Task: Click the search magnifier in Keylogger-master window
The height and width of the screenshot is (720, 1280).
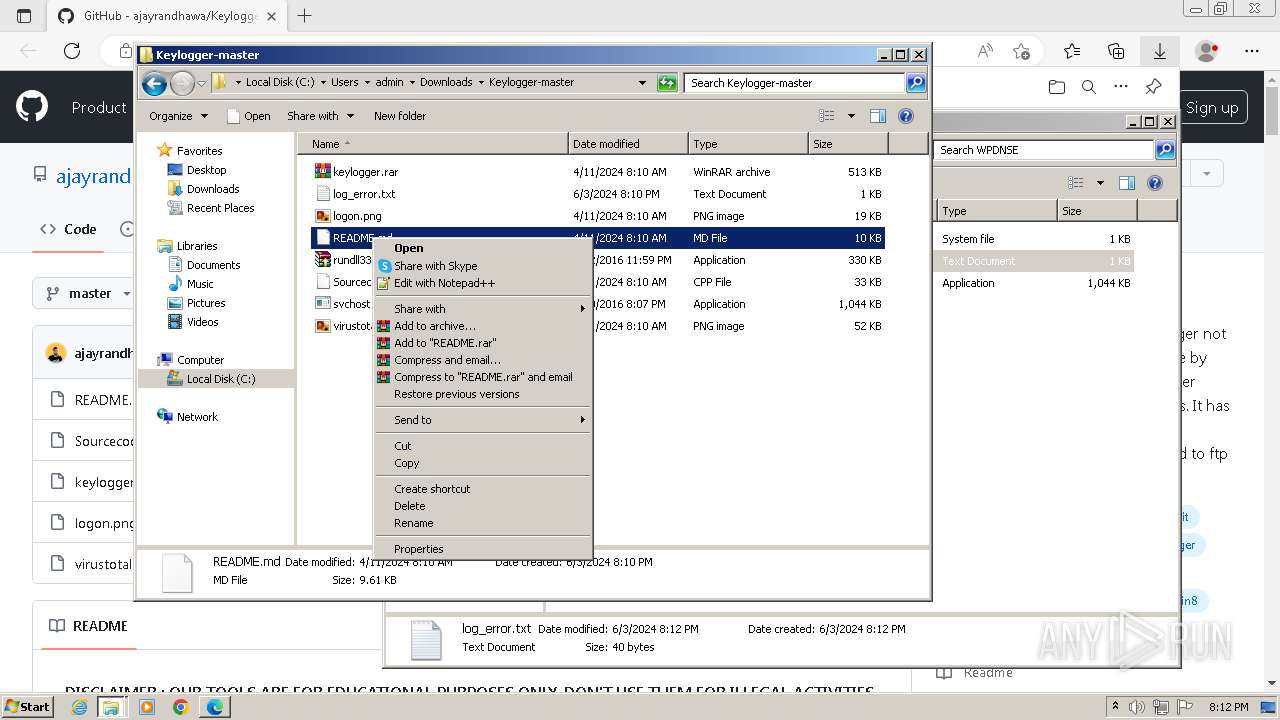Action: 916,83
